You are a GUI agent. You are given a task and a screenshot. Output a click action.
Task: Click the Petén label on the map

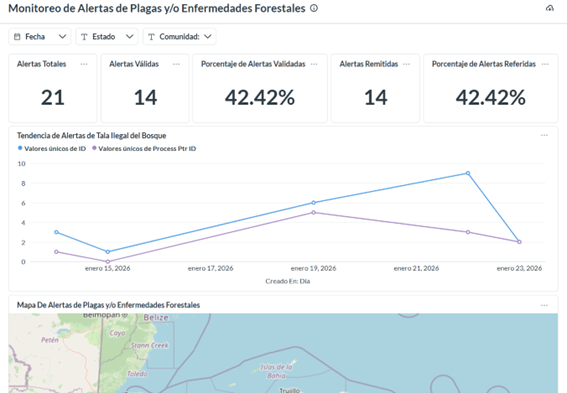[x=50, y=340]
